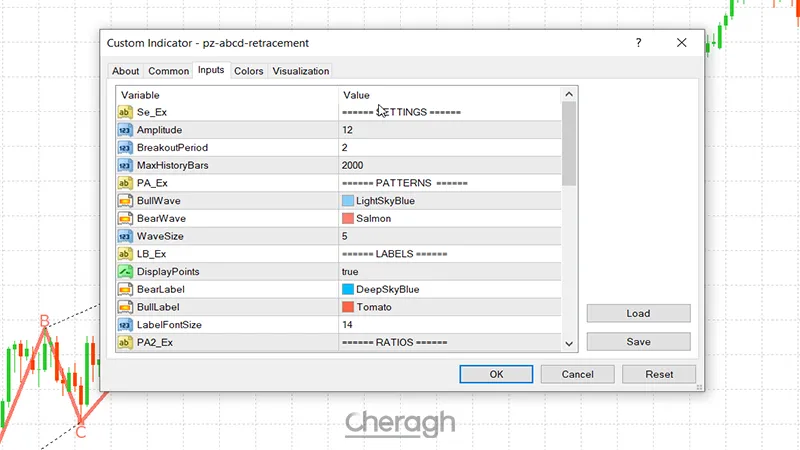Pick the Tomato swatch for BullLabel
800x450 pixels.
pos(348,307)
